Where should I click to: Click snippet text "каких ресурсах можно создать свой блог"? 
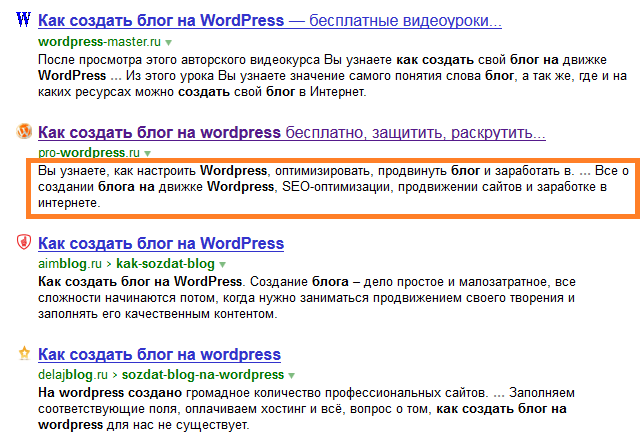point(166,92)
